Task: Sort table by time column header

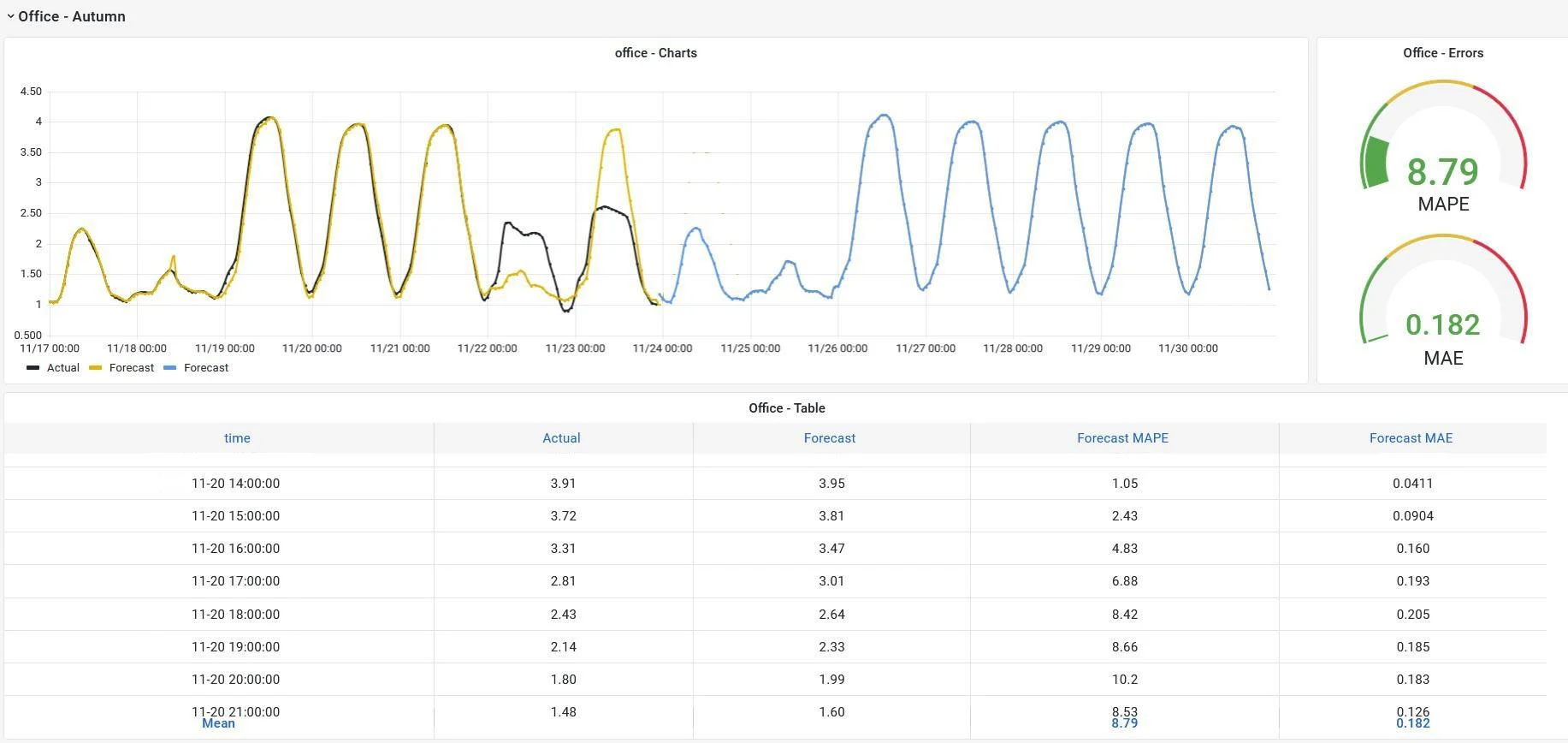Action: (x=237, y=438)
